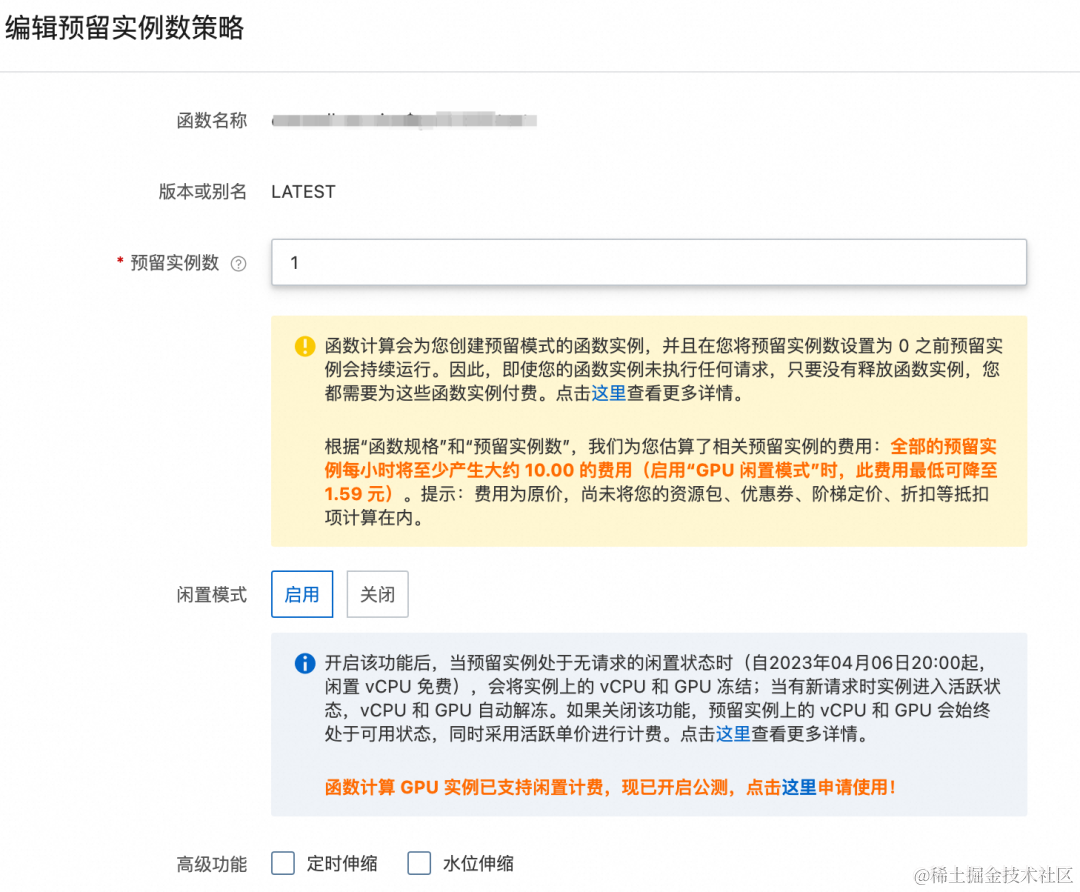Open the 这些 billing details link
Image resolution: width=1080 pixels, height=892 pixels.
coord(608,394)
